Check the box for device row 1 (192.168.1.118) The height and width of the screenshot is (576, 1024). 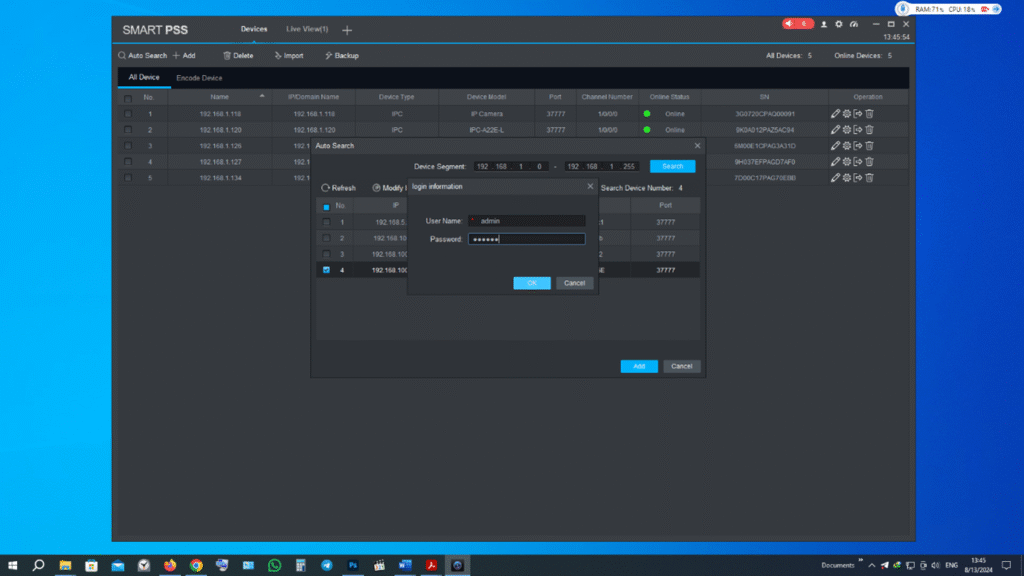(128, 114)
